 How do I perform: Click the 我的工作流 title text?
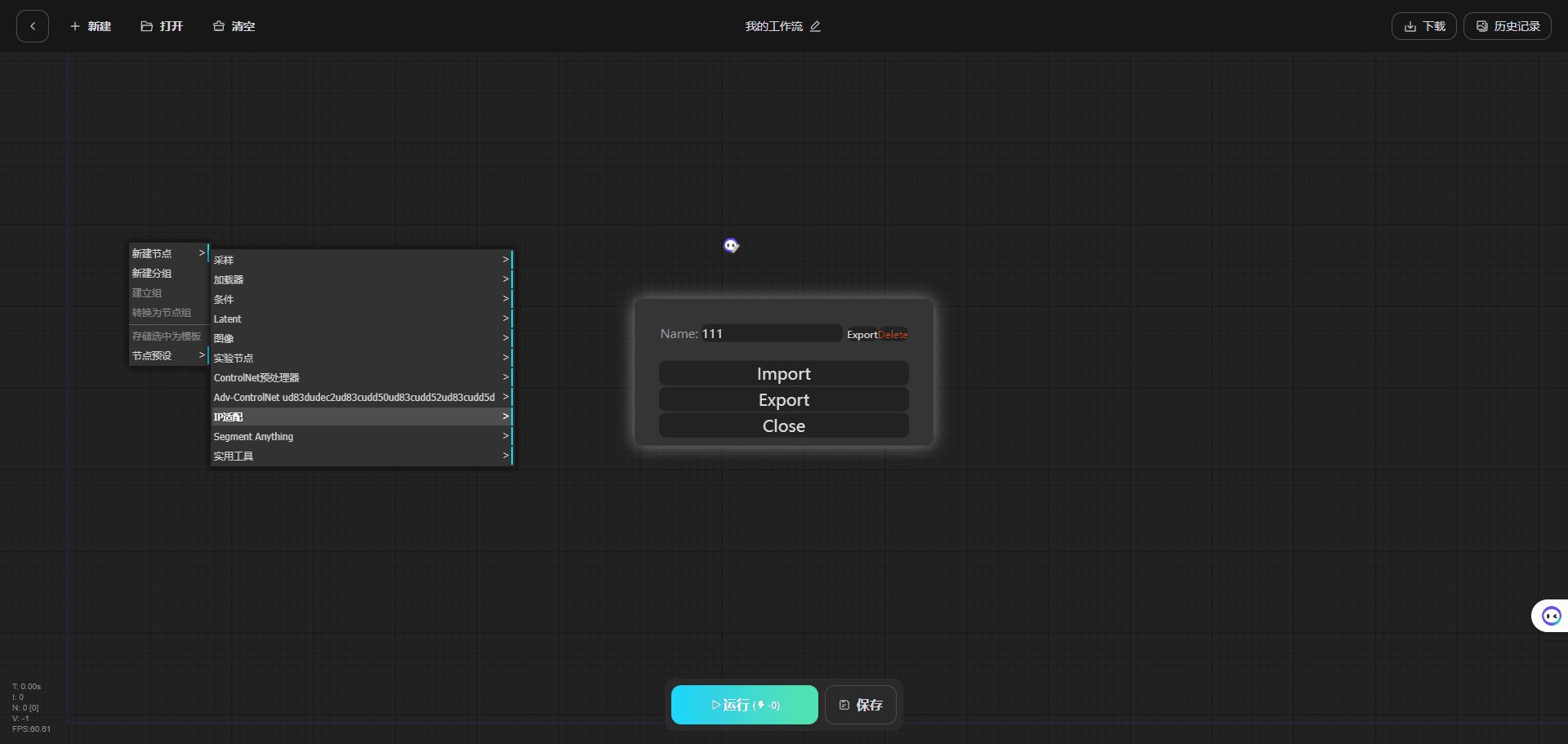773,26
